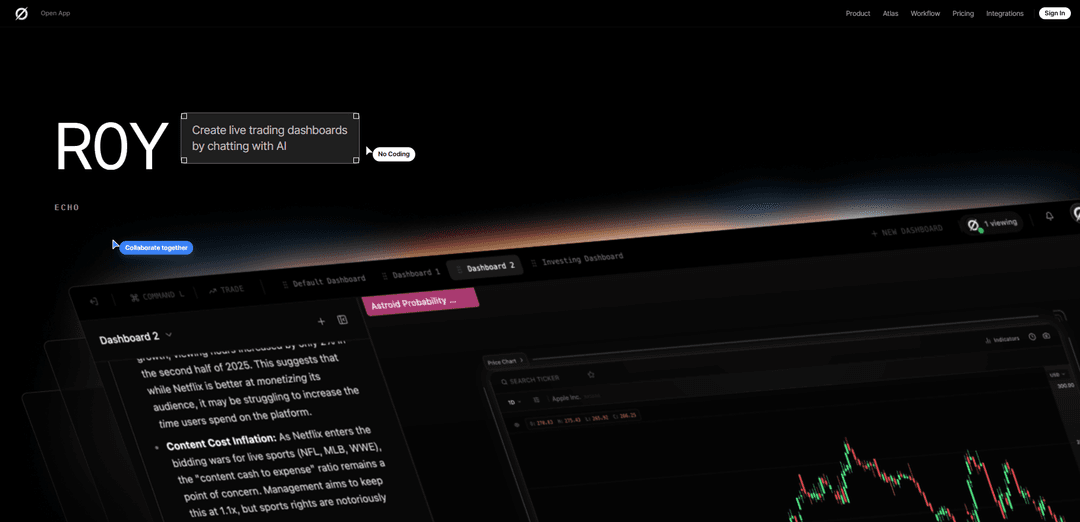Click the Open App link
Viewport: 1080px width, 522px height.
tap(55, 13)
